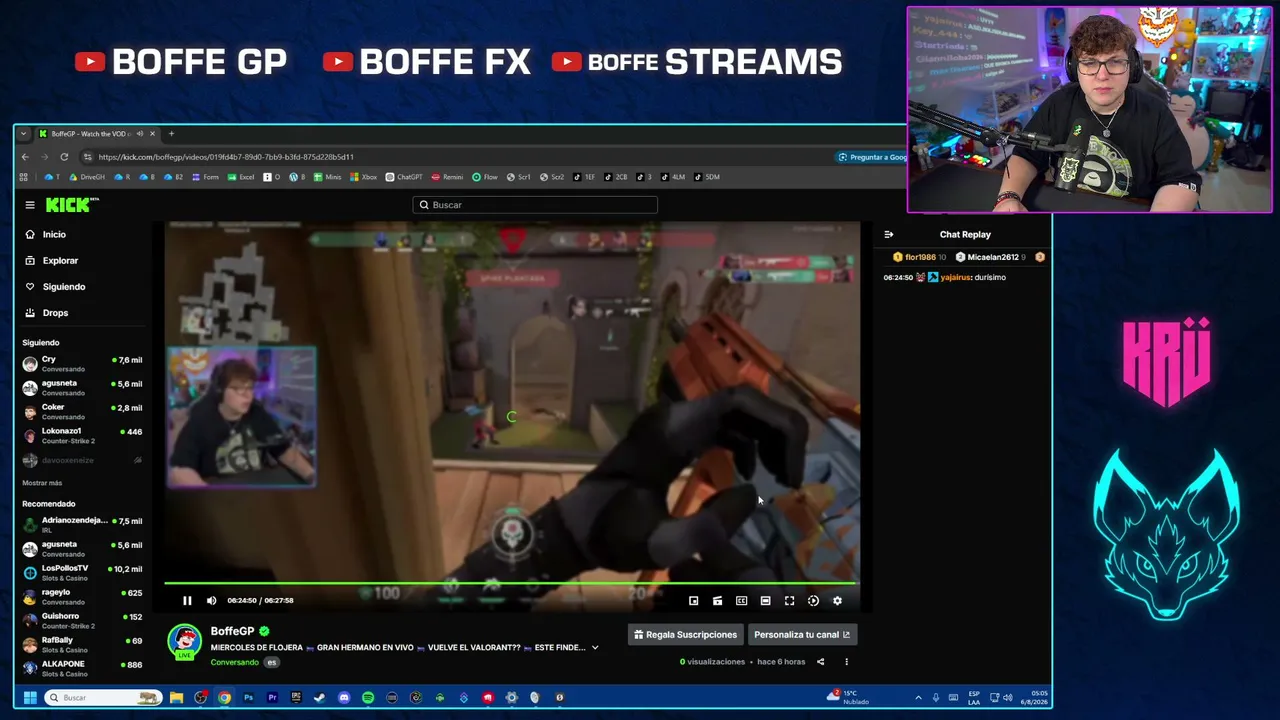The width and height of the screenshot is (1280, 720).
Task: Open the Chrome tab search dropdown
Action: point(23,134)
